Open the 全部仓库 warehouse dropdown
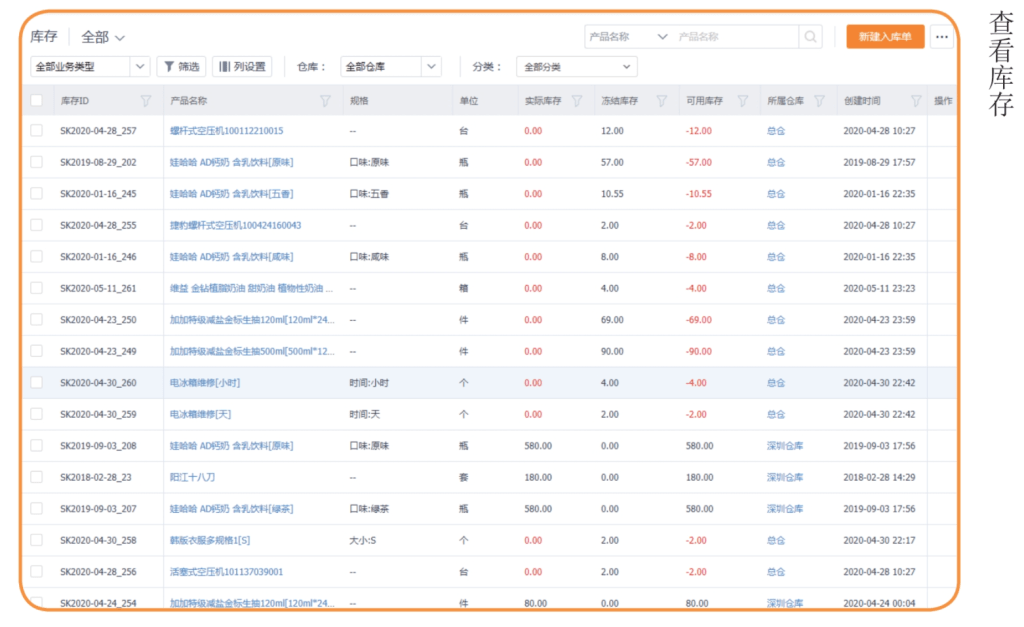 coord(391,67)
